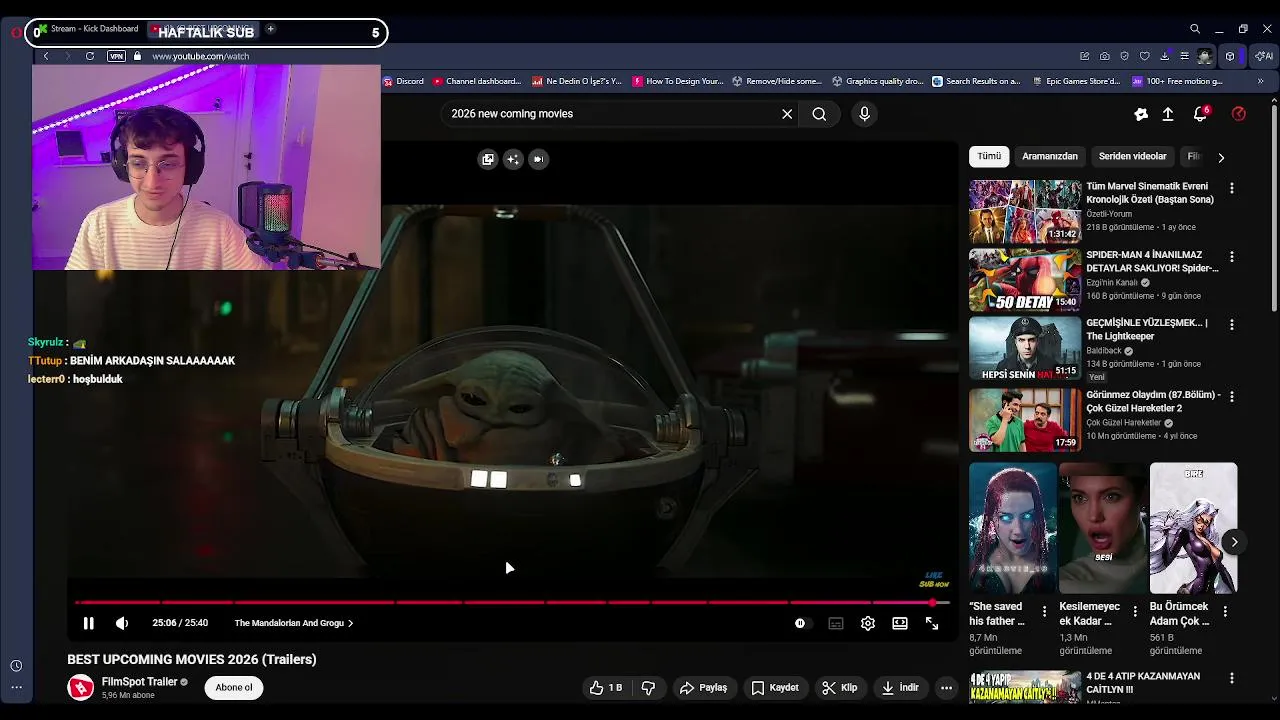The width and height of the screenshot is (1280, 720).
Task: Click the www.youtube.com/watch address bar
Action: pos(200,56)
